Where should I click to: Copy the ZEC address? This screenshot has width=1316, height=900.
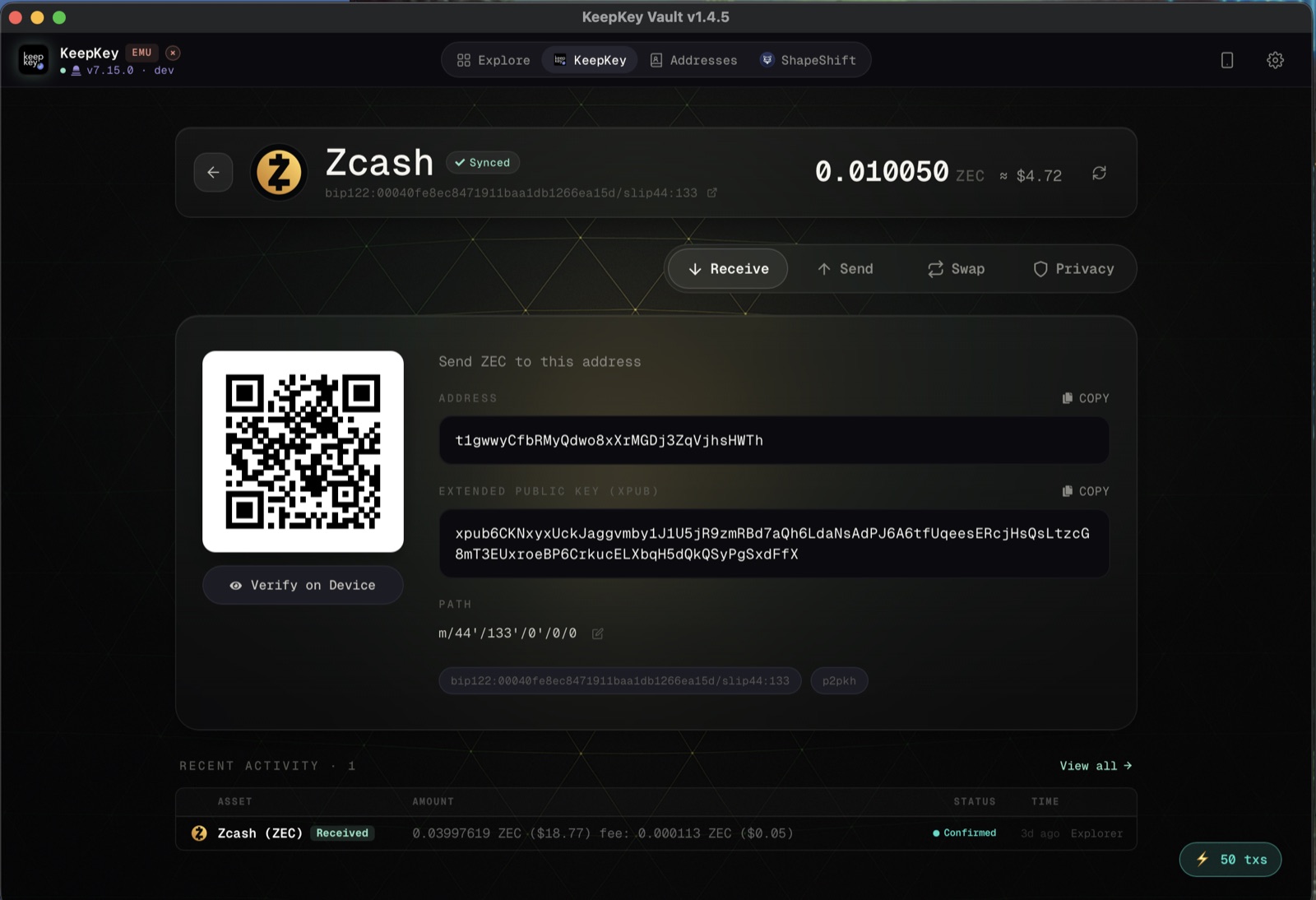[x=1086, y=398]
